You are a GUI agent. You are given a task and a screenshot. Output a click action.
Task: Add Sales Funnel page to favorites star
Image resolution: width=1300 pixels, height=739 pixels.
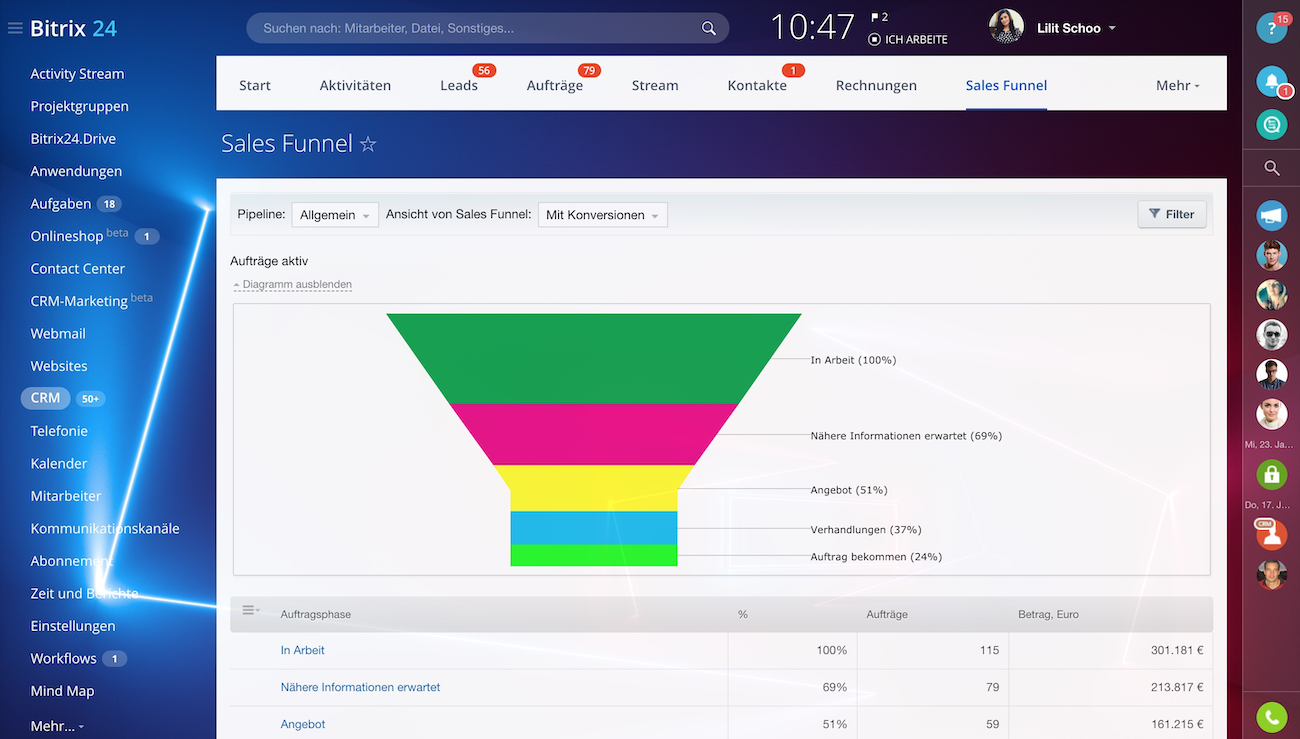[368, 144]
